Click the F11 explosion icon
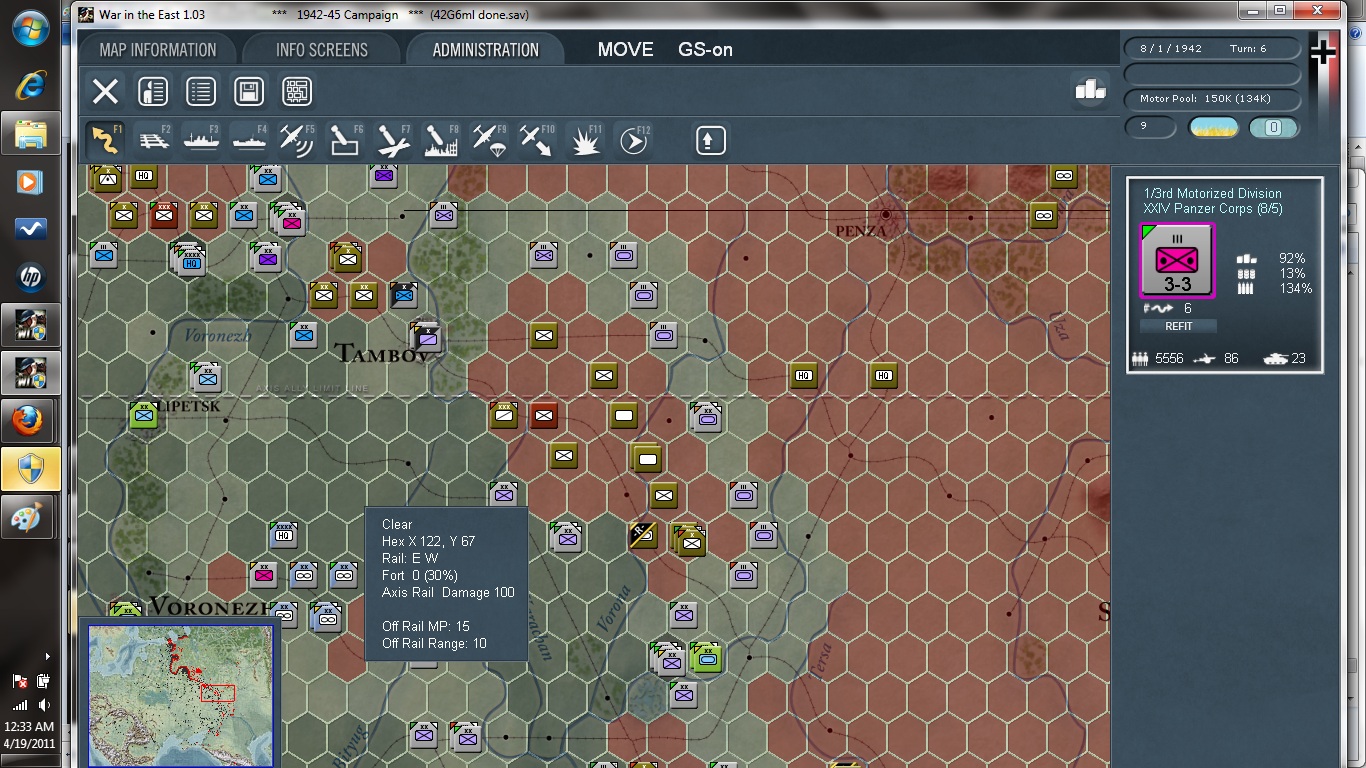Screen dimensions: 1366x768 [585, 140]
